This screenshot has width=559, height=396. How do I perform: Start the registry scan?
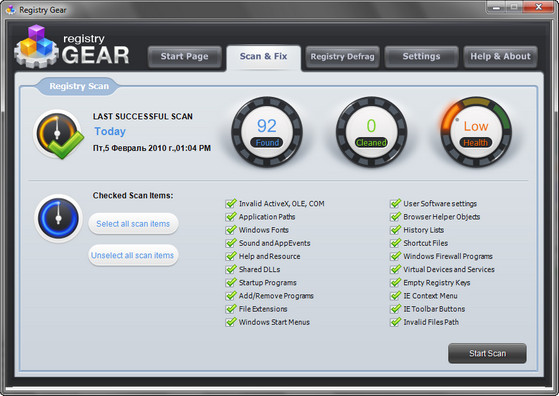tap(487, 353)
